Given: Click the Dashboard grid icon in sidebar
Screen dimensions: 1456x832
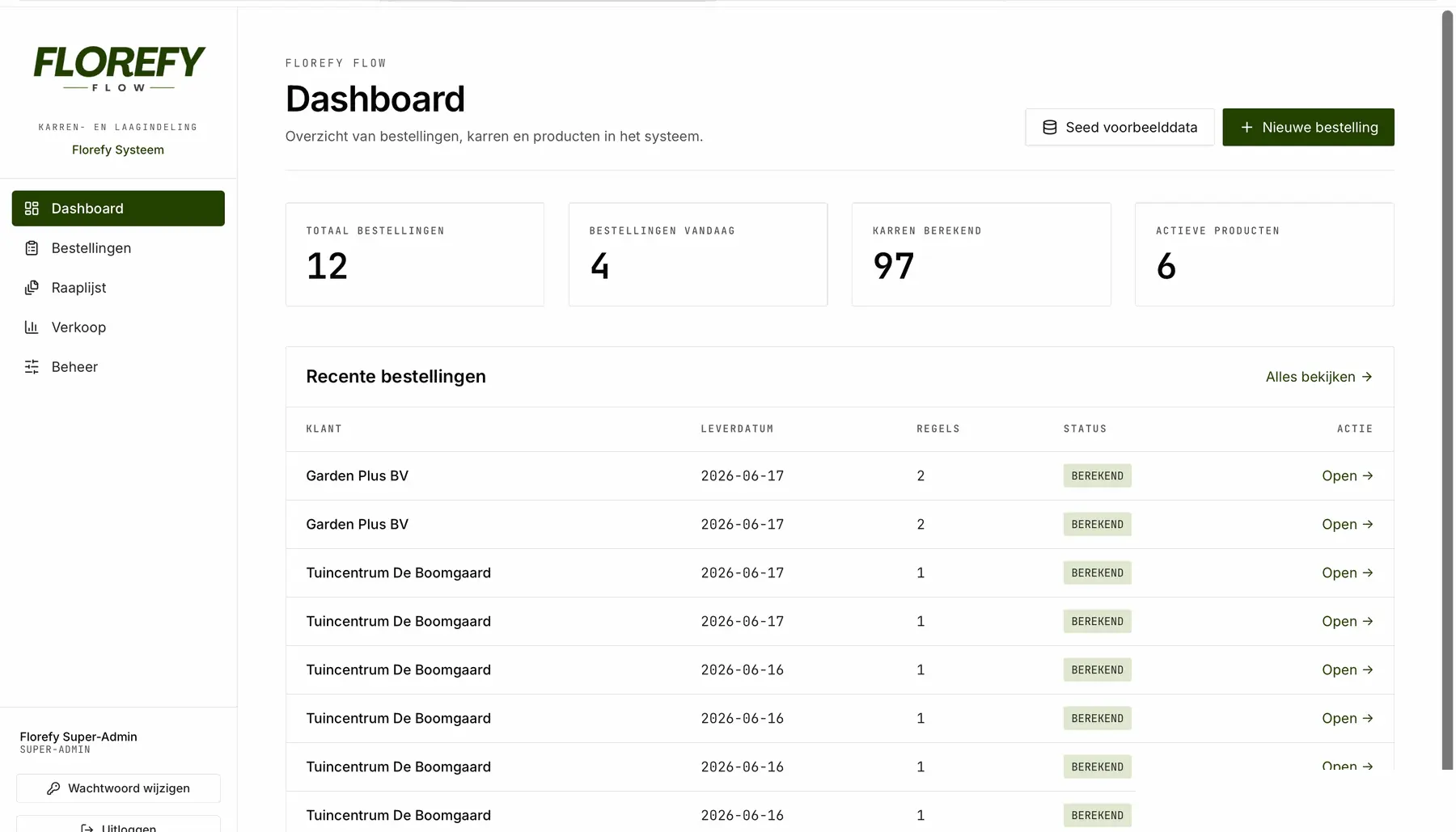Looking at the screenshot, I should pos(32,209).
